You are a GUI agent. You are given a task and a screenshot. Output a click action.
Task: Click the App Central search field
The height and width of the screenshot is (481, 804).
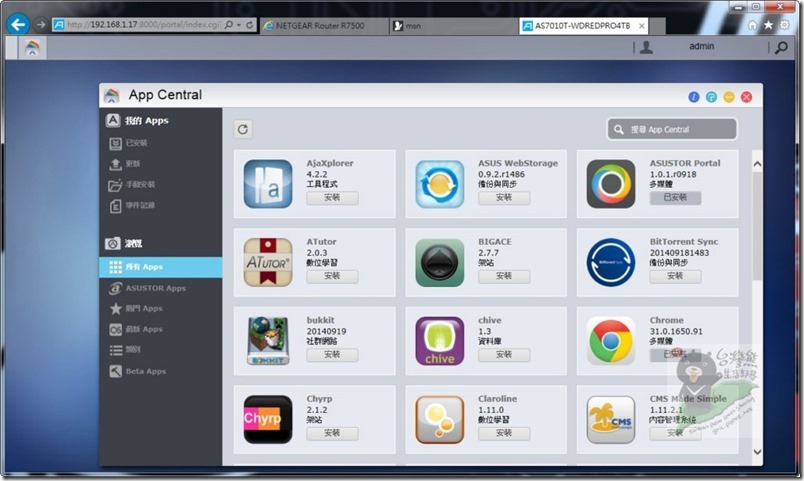click(x=672, y=130)
